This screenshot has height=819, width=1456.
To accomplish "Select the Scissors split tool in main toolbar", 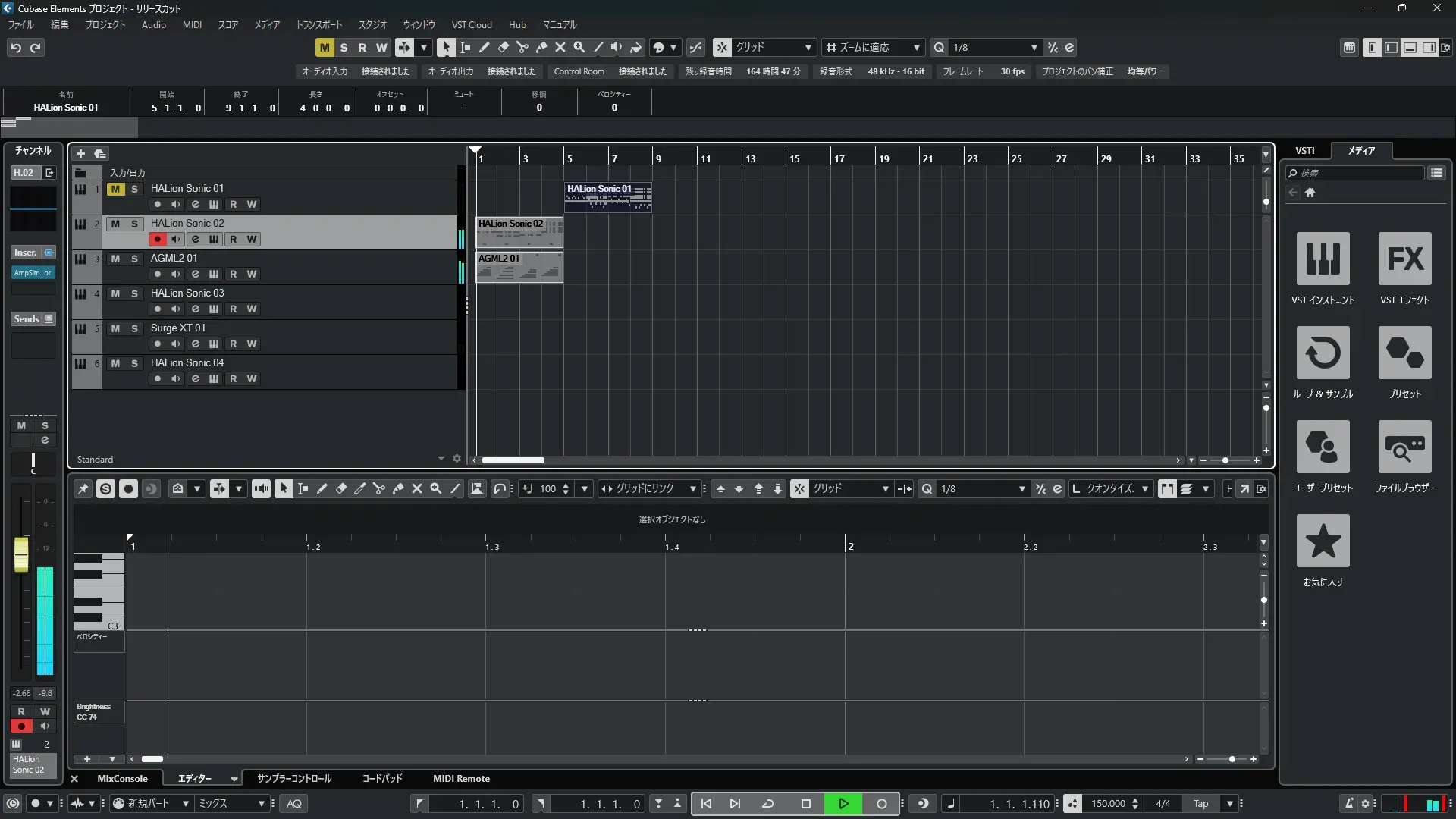I will tap(522, 47).
